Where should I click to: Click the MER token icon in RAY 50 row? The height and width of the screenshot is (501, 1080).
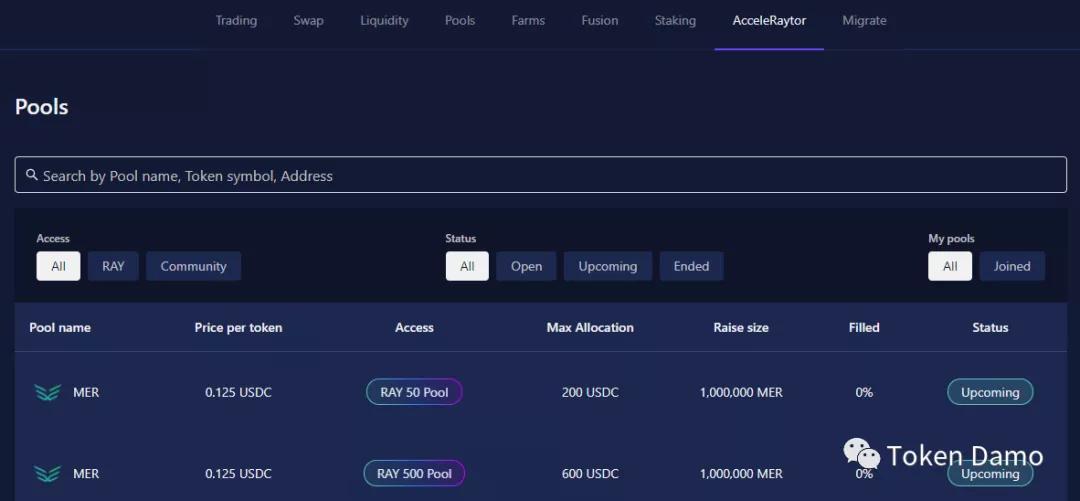click(47, 393)
